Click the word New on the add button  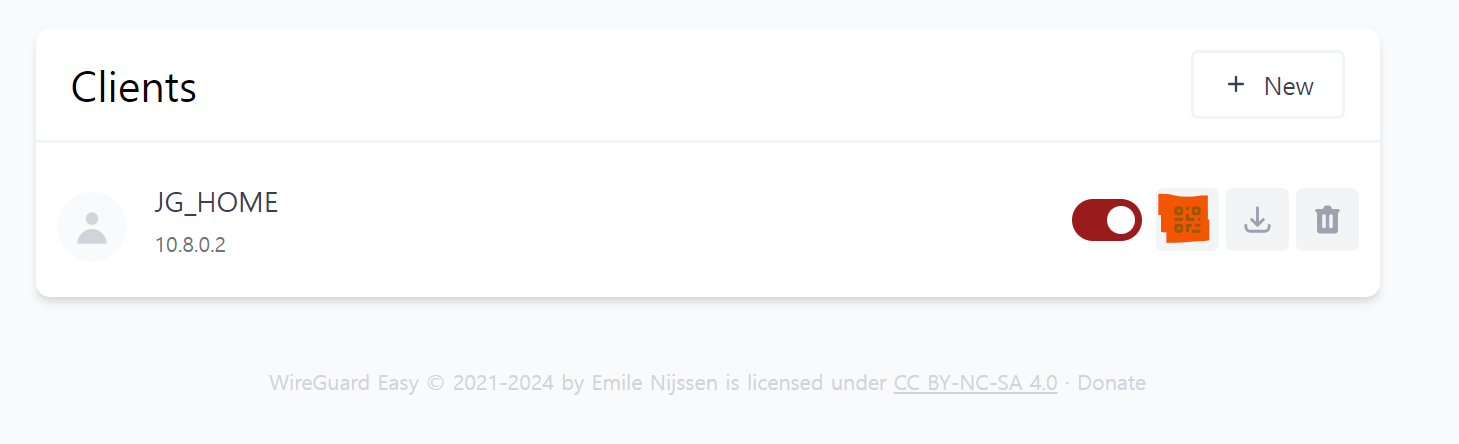pyautogui.click(x=1289, y=86)
